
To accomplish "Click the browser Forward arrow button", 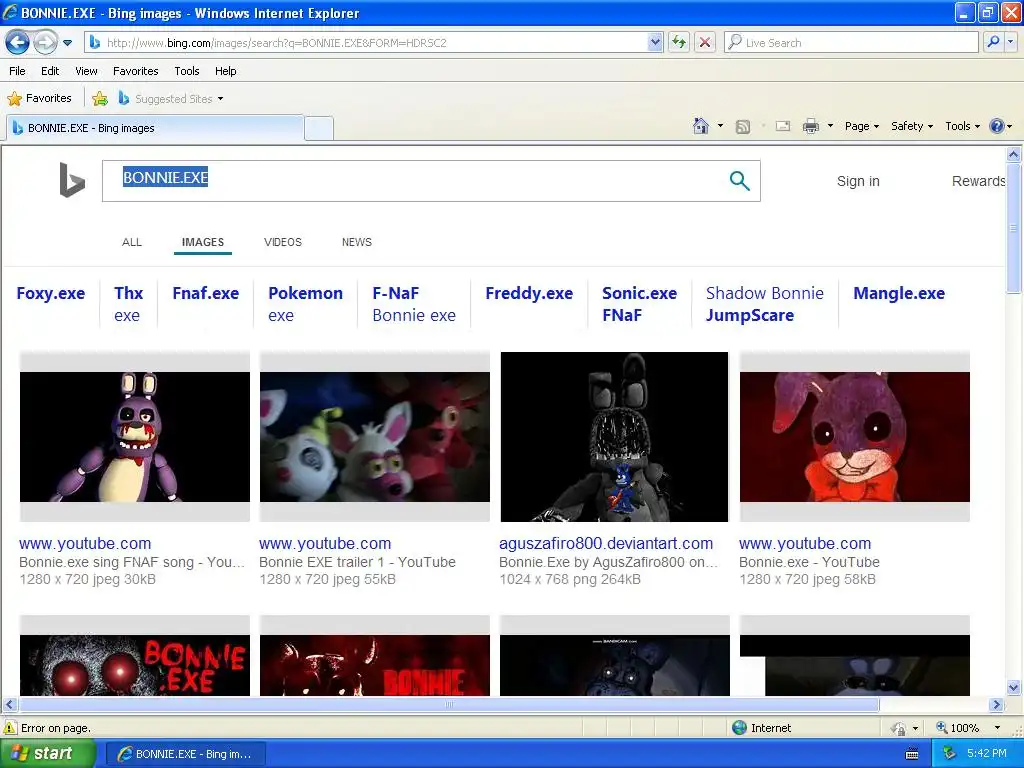I will [x=44, y=43].
